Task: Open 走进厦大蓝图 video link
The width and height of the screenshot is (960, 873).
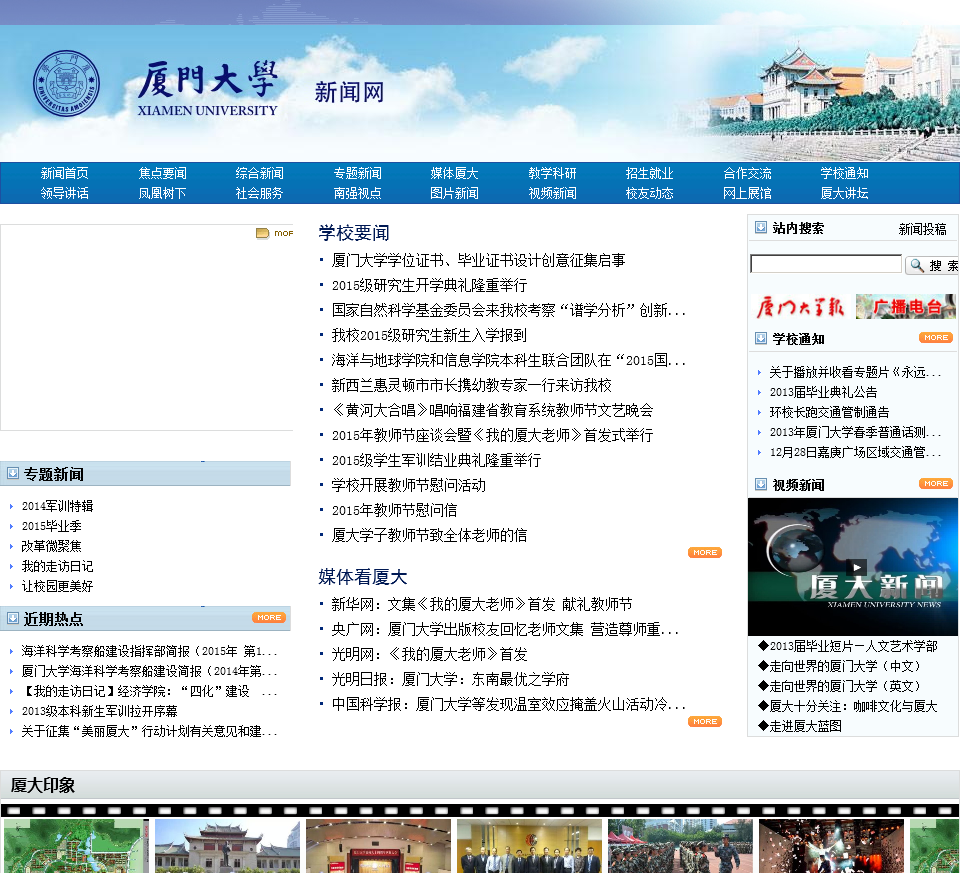Action: tap(800, 726)
